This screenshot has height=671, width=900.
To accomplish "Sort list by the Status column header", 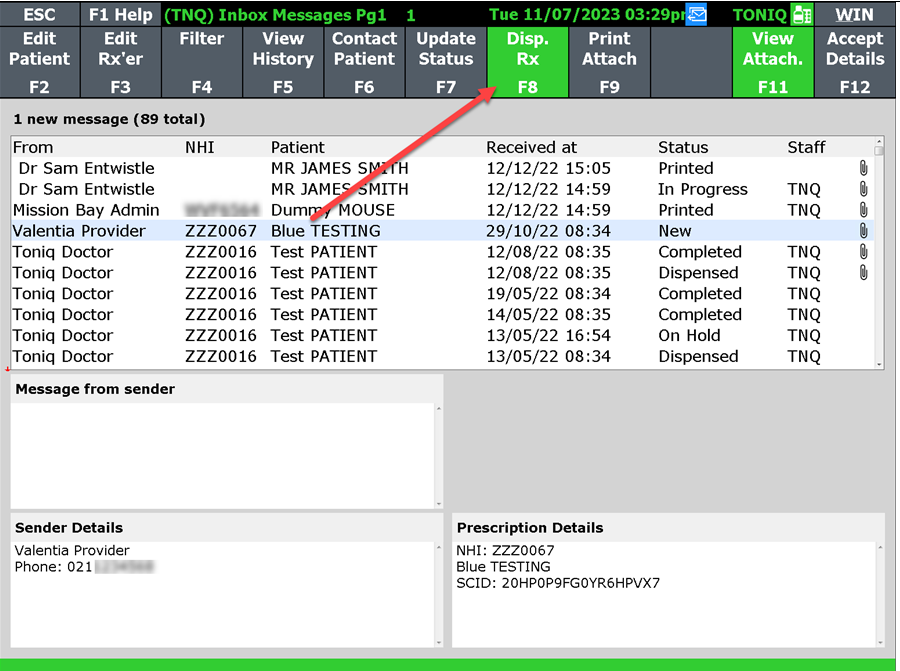I will 683,147.
